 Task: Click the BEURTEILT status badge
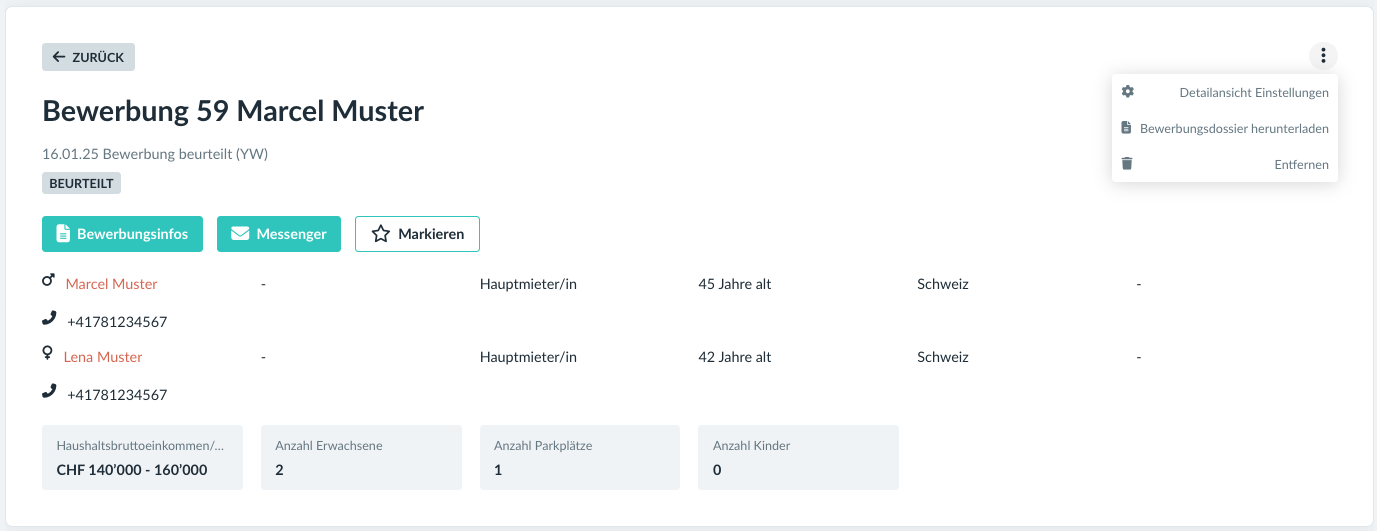[x=81, y=183]
